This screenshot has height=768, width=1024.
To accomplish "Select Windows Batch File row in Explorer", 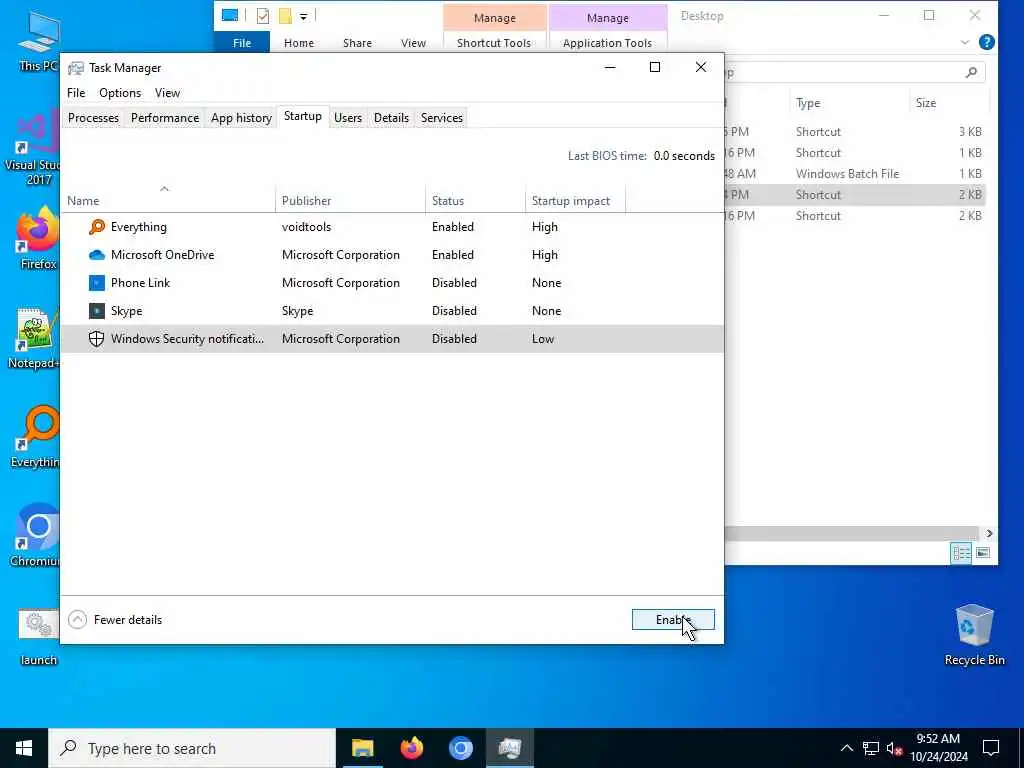I will [854, 174].
